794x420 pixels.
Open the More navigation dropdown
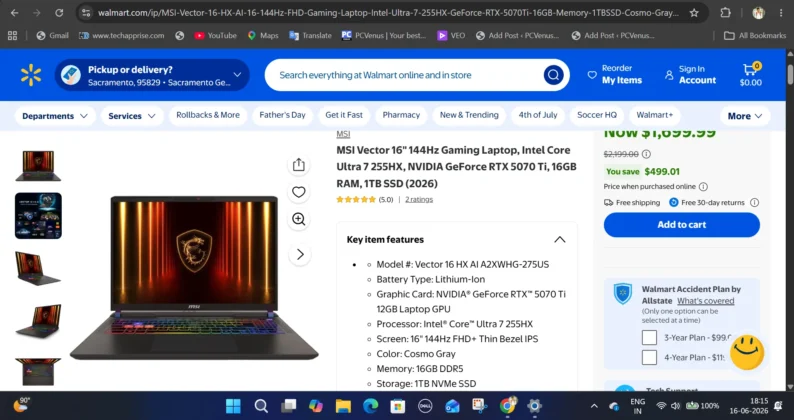point(745,116)
